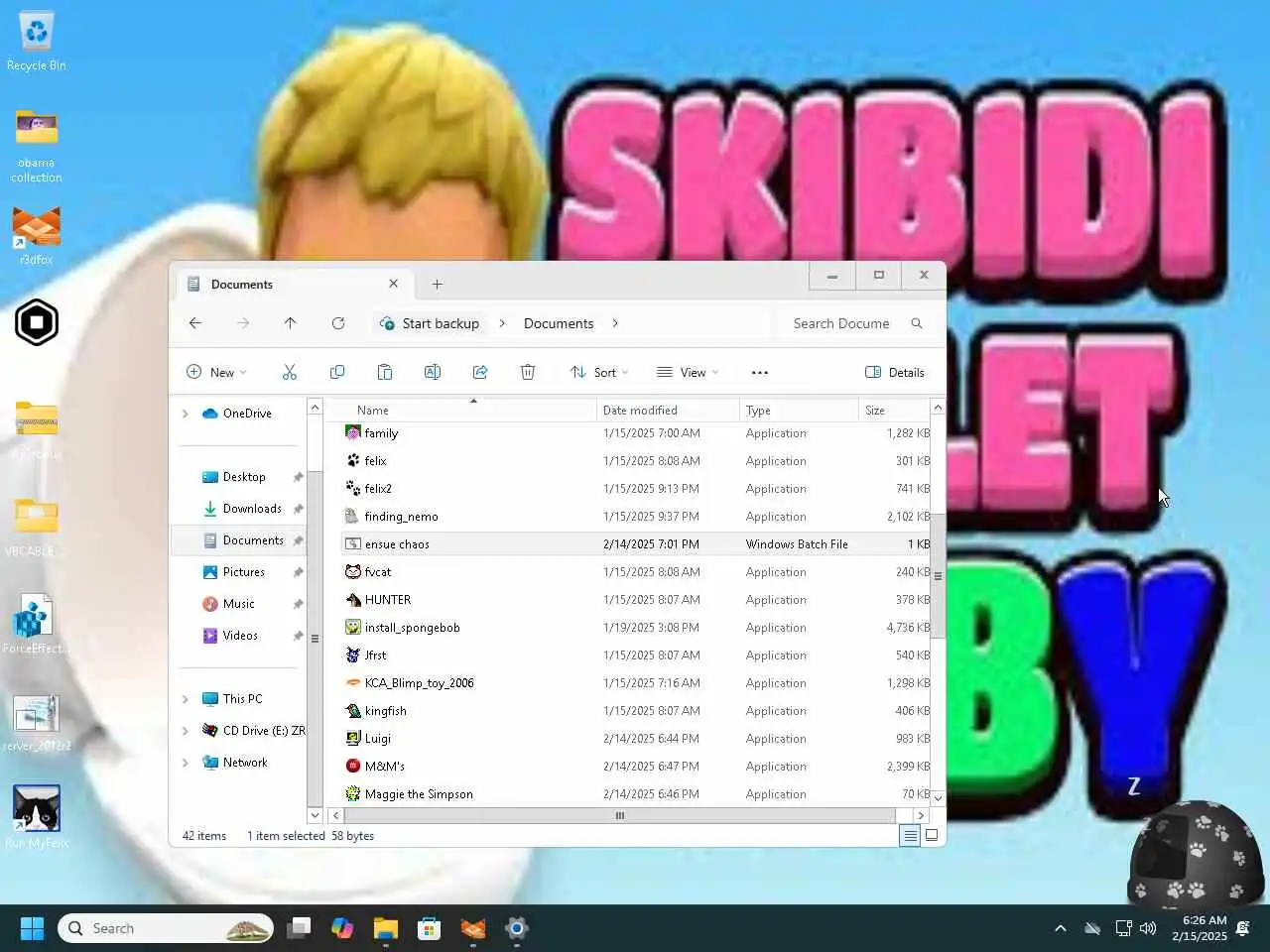Click Task View icon in taskbar
The width and height of the screenshot is (1270, 952).
[x=299, y=928]
